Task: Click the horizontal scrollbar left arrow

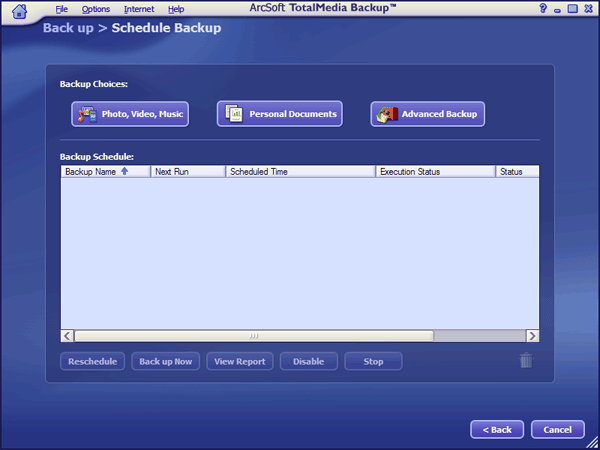Action: 68,336
